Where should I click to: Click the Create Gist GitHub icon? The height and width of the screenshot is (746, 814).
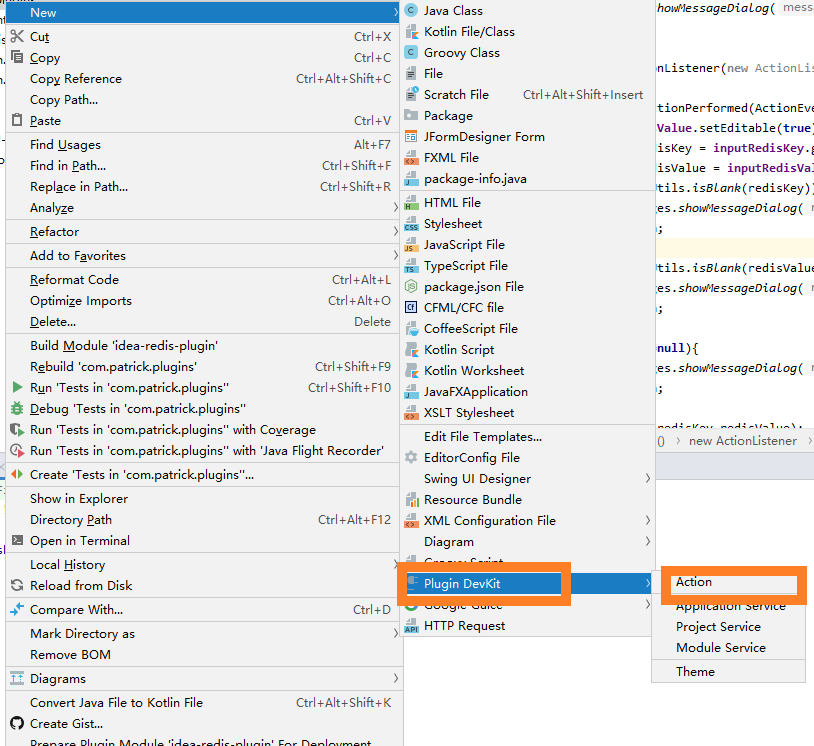click(x=17, y=723)
